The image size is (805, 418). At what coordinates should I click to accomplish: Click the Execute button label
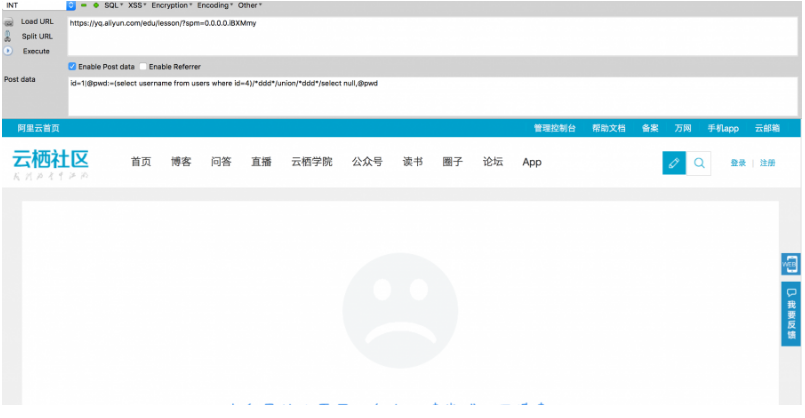[36, 51]
